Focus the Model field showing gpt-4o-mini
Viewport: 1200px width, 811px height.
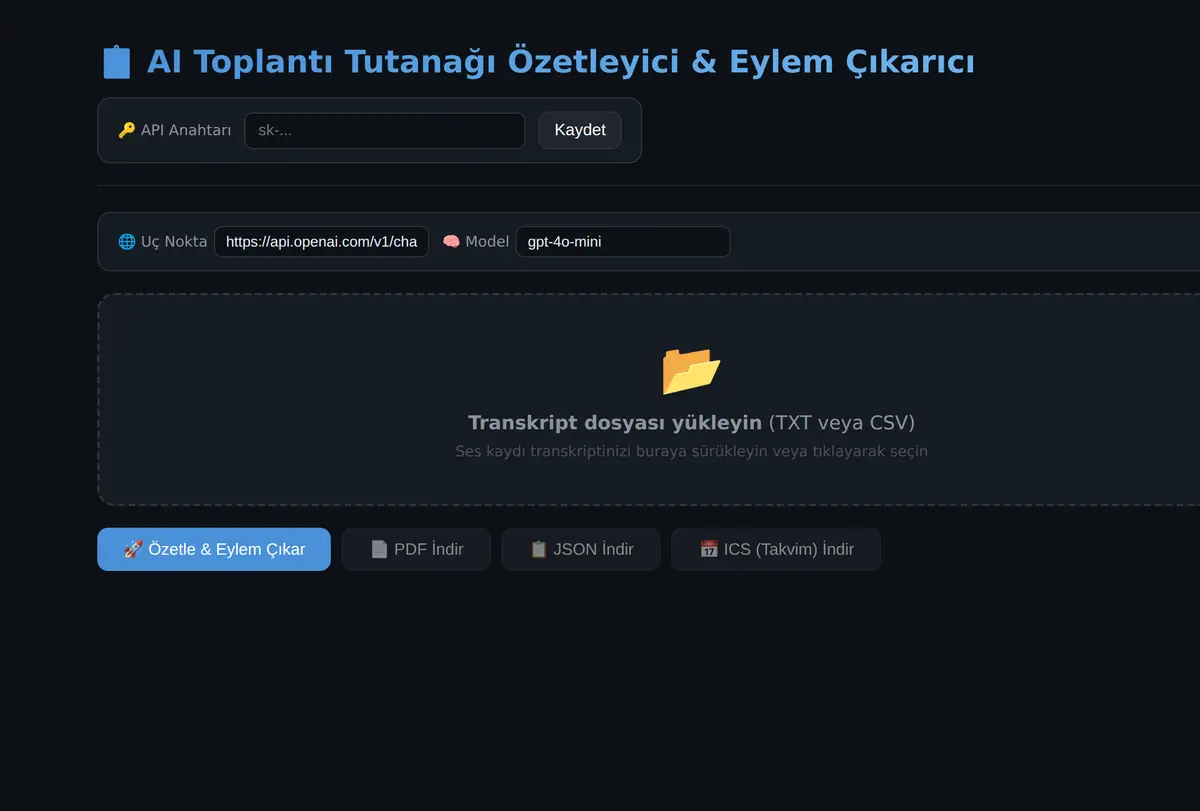[623, 241]
